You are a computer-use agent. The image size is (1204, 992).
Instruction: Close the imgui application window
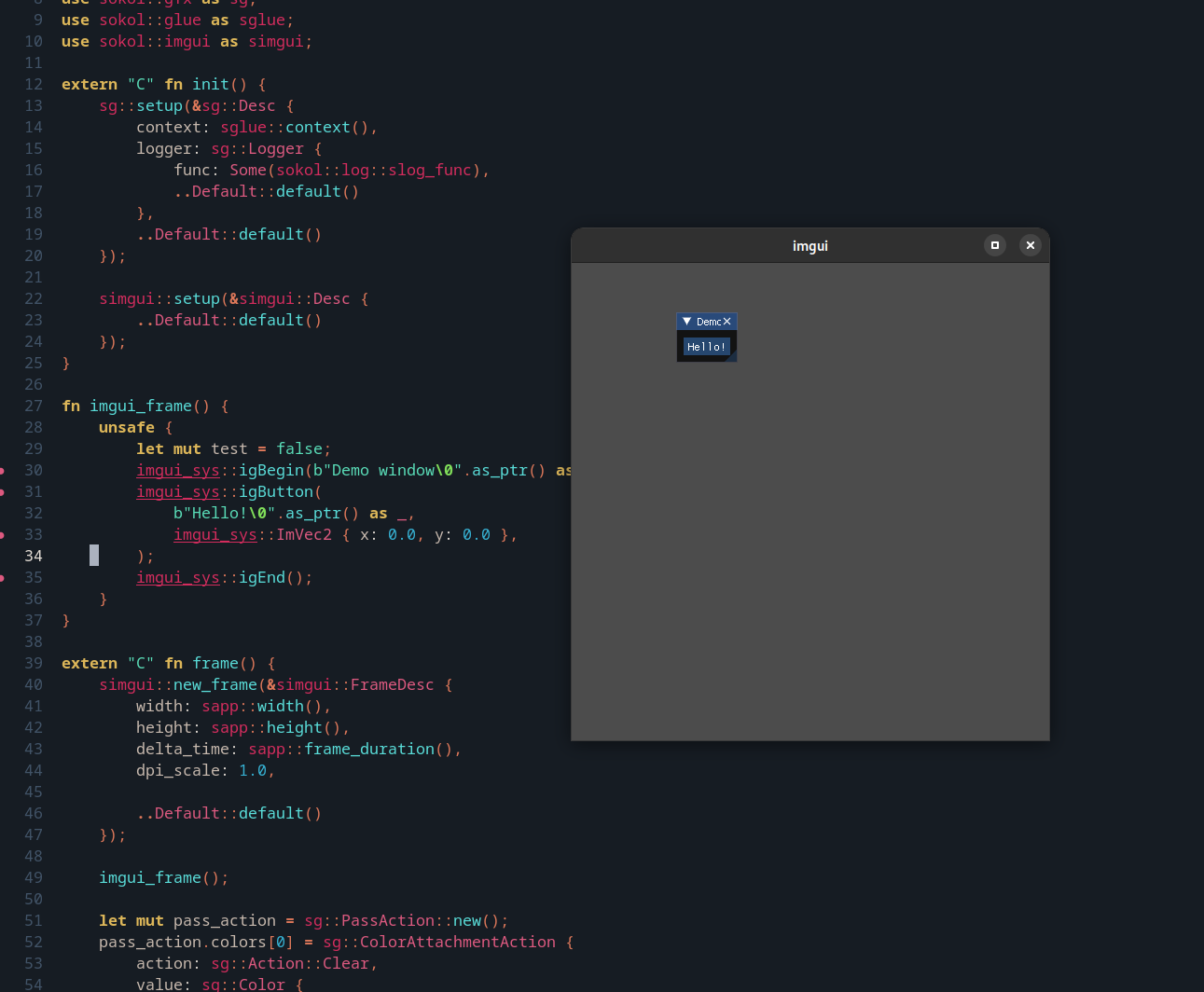(1030, 245)
